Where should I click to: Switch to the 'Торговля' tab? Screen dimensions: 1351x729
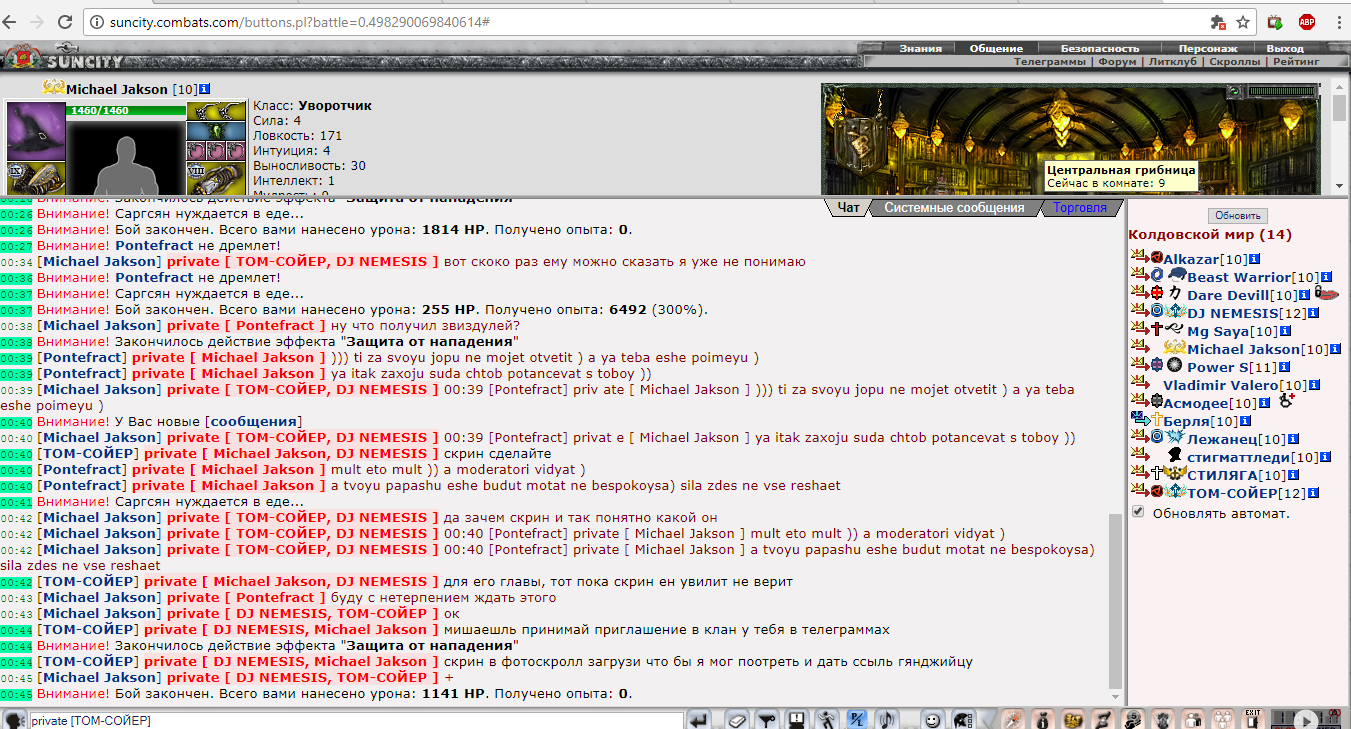point(1080,208)
